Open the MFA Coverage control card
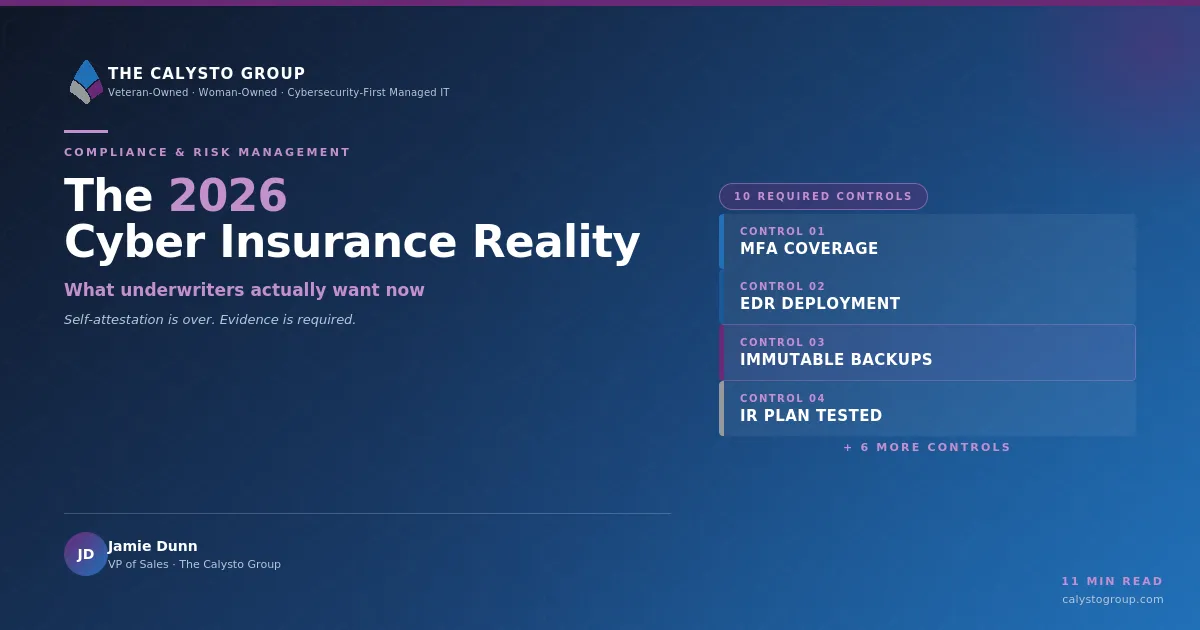This screenshot has height=630, width=1200. pyautogui.click(x=927, y=241)
